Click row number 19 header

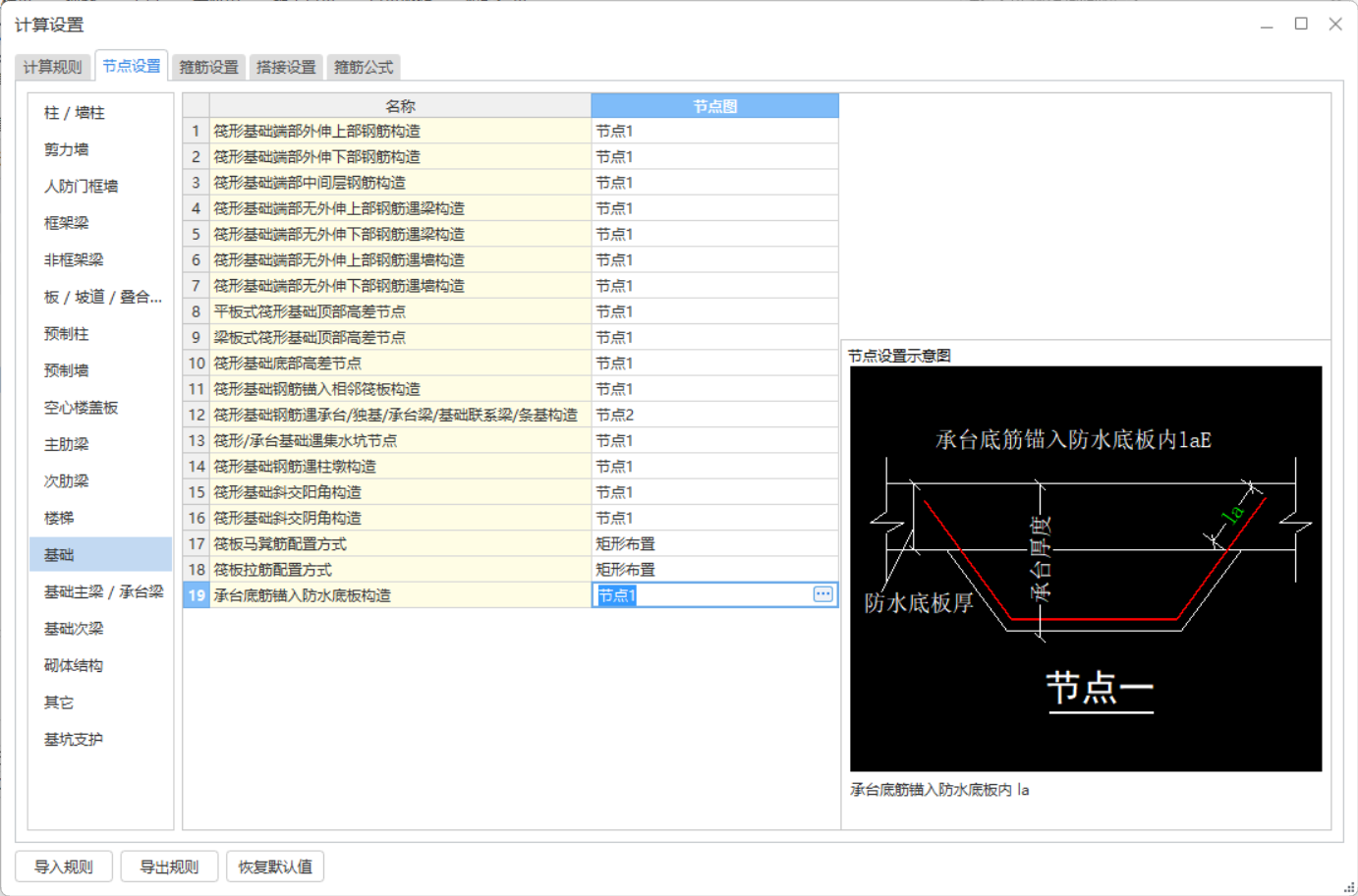tap(197, 595)
